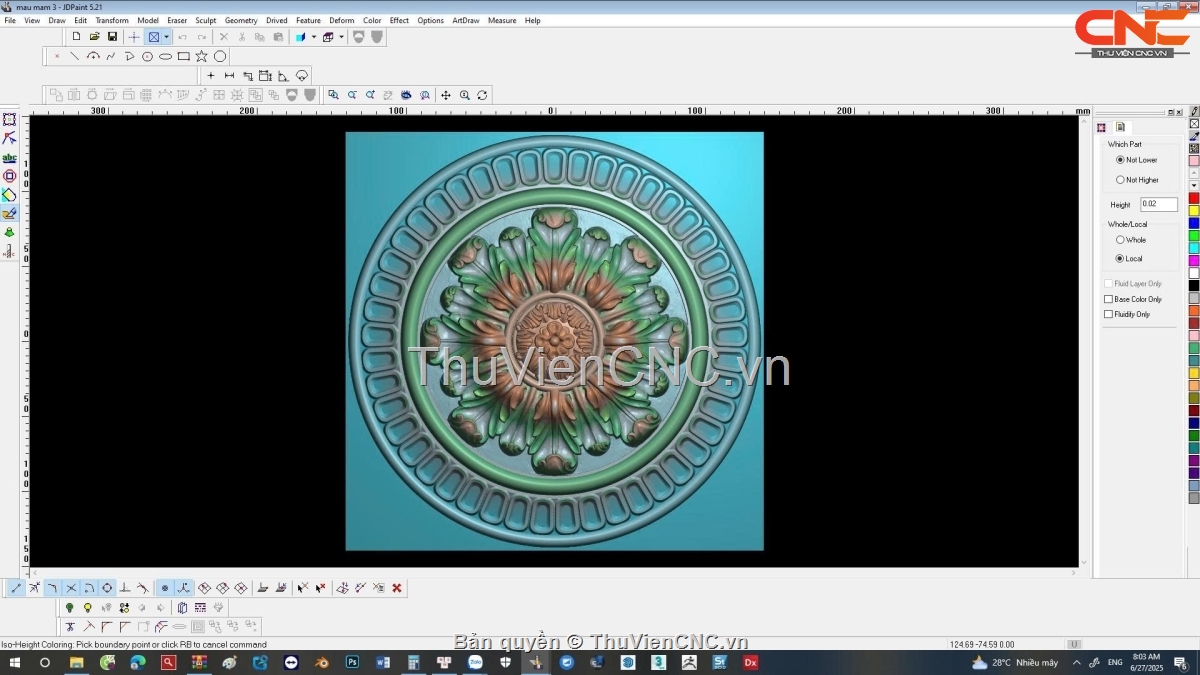Open the Sculpt menu
The image size is (1200, 675).
[206, 20]
